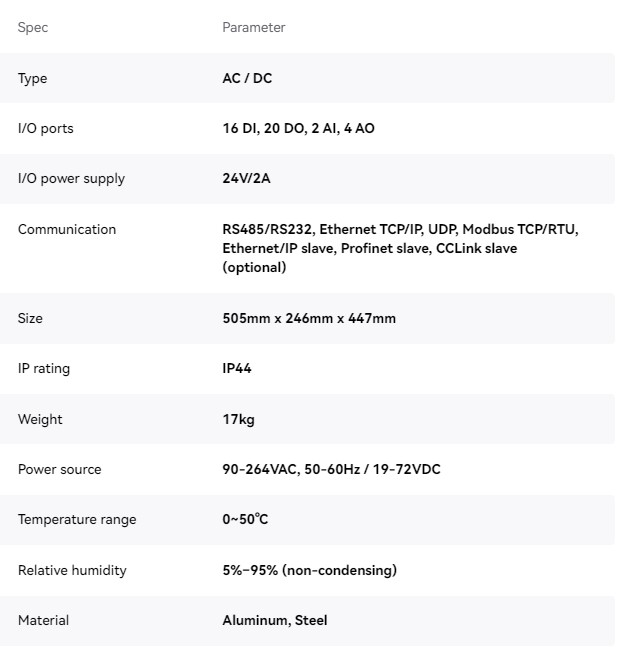The width and height of the screenshot is (617, 647).
Task: Select the "I/O ports" row label
Action: 45,129
